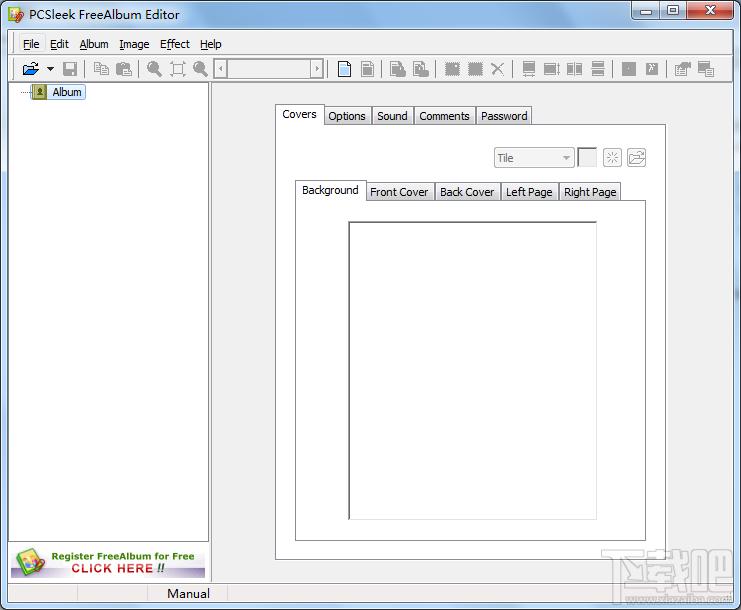The image size is (741, 610).
Task: Open the File menu
Action: tap(31, 44)
